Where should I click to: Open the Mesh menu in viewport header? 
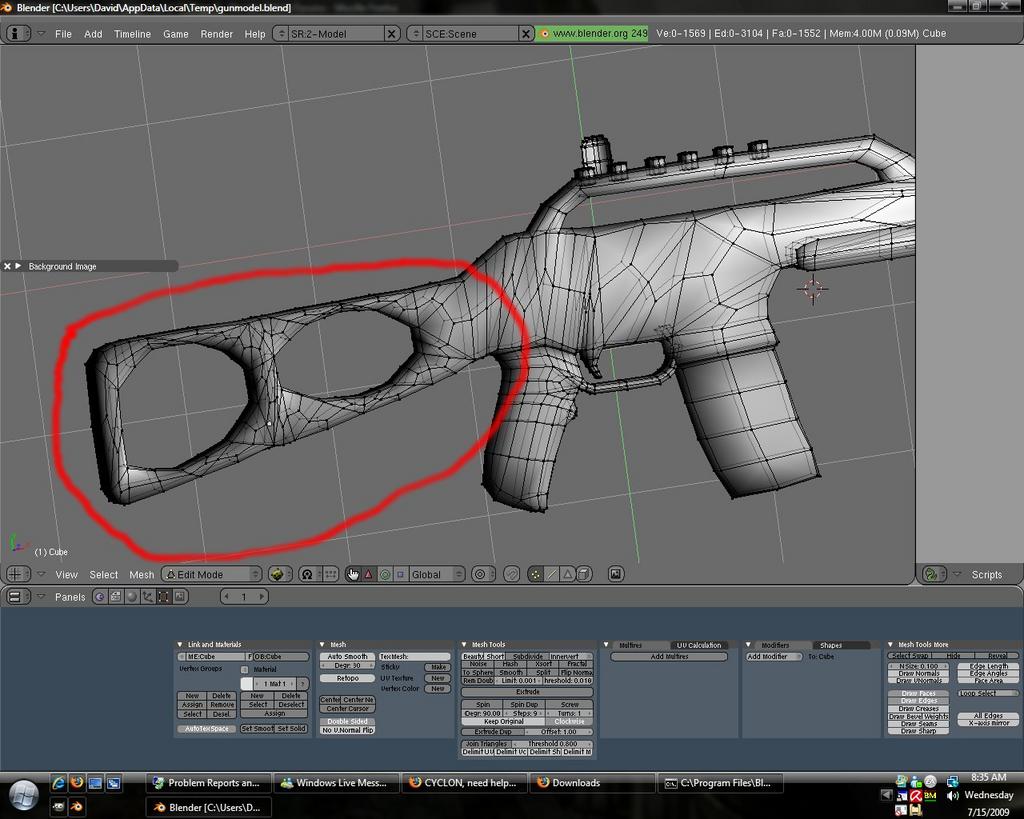click(x=142, y=575)
